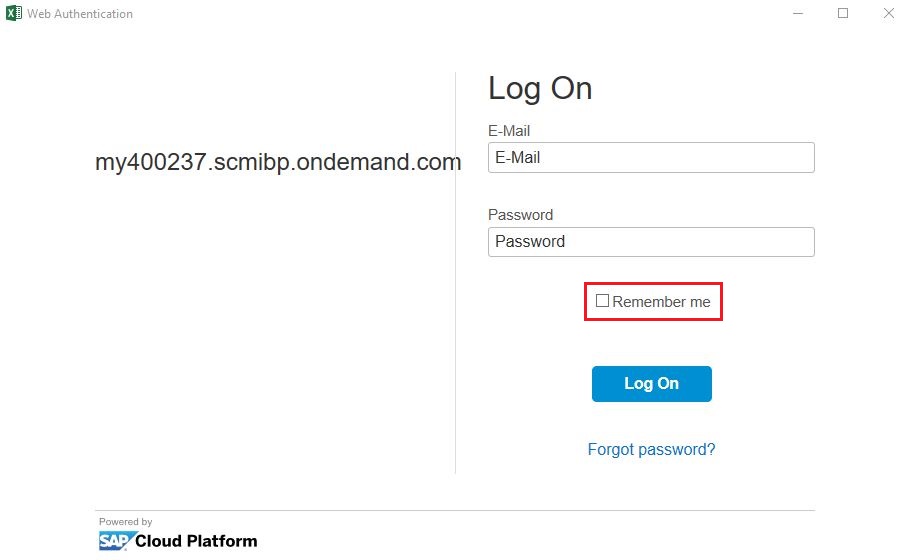Screen dimensions: 899x560
Task: Click the Web Authentication window title
Action: click(80, 14)
